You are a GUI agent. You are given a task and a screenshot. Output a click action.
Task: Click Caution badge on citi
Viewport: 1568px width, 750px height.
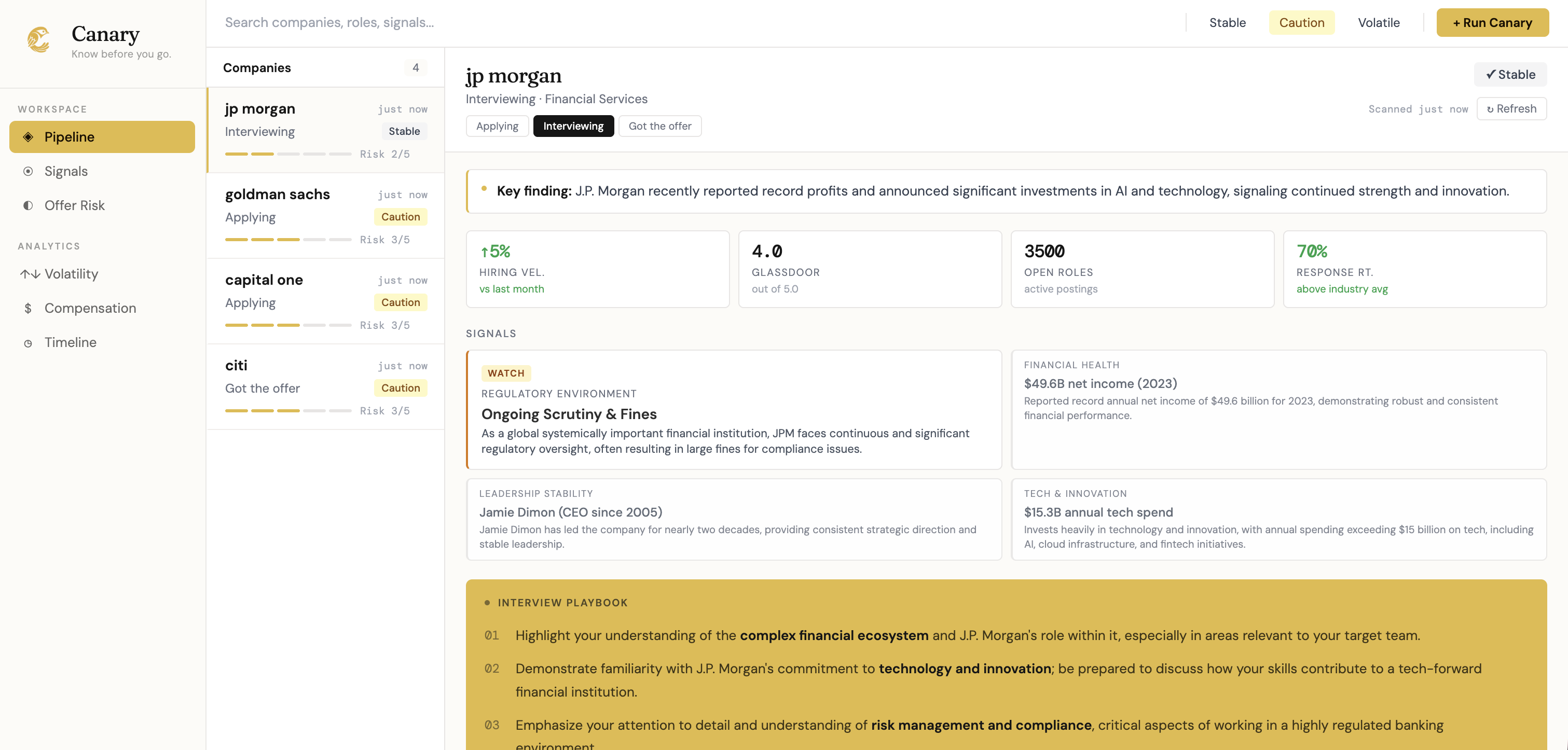pos(401,388)
